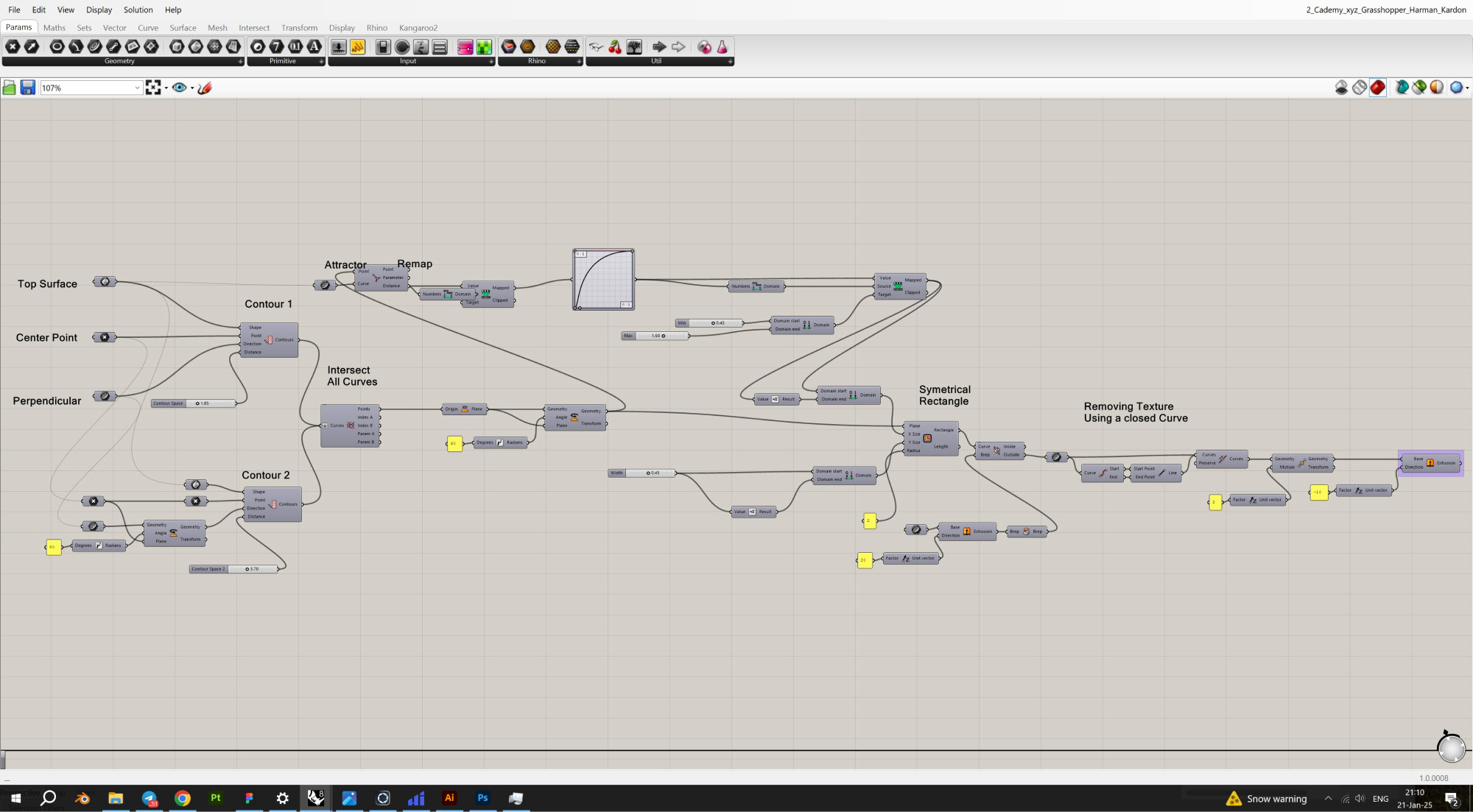The height and width of the screenshot is (812, 1473).
Task: Open Photoshop from the Windows taskbar
Action: point(482,798)
